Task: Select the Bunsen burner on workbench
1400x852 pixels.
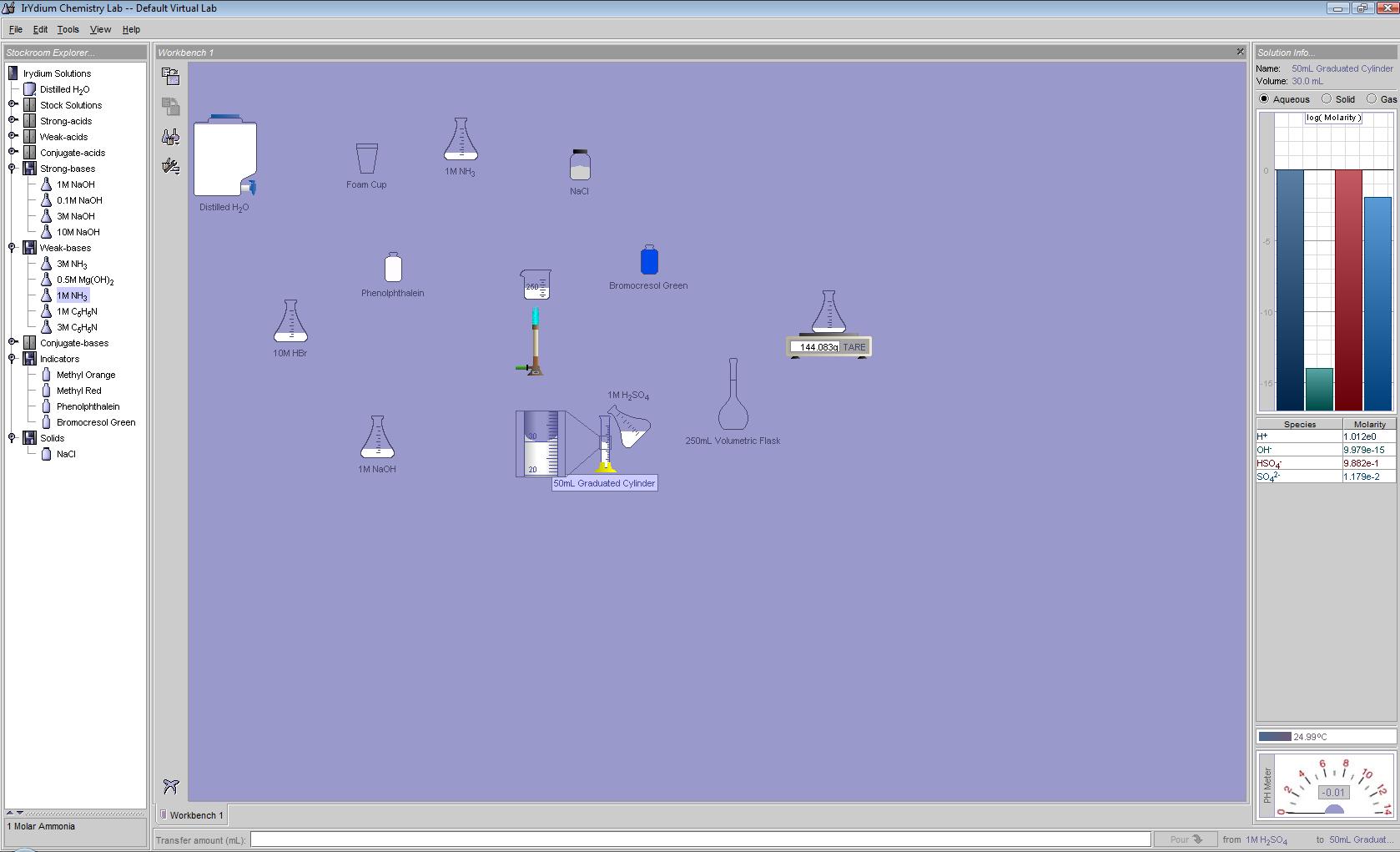Action: coord(535,344)
